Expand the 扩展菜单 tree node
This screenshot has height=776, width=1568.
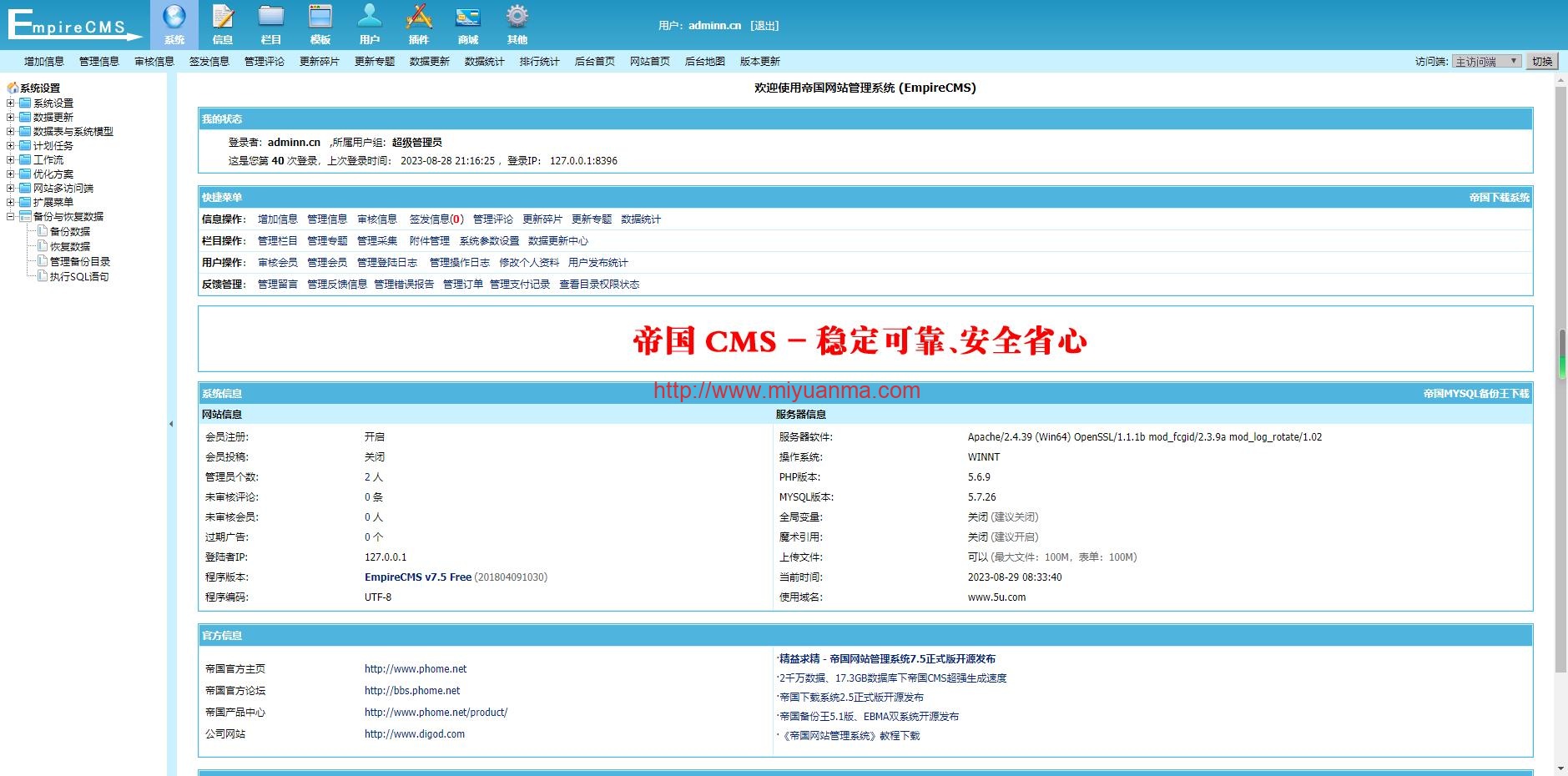coord(11,202)
